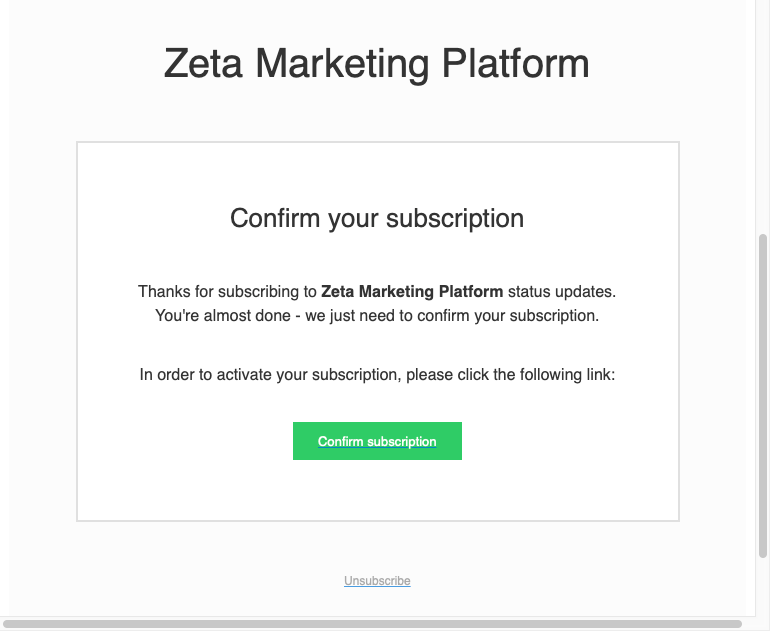The width and height of the screenshot is (770, 631).
Task: Click the word Zeta in the large title
Action: pyautogui.click(x=205, y=64)
